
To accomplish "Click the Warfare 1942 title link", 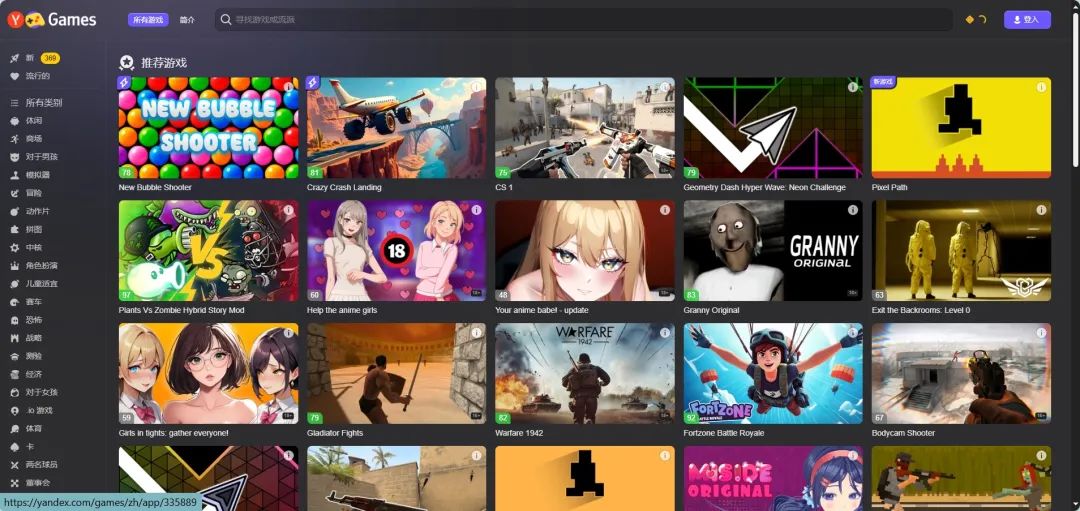I will pos(519,433).
